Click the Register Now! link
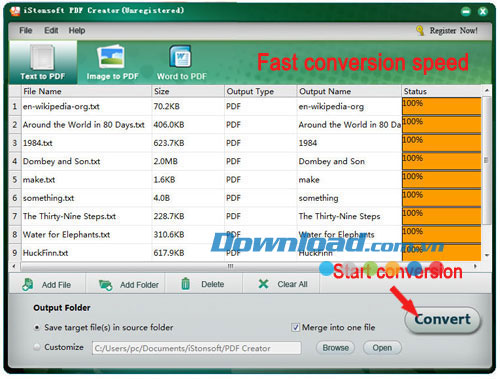Viewport: 500px width, 379px height. pyautogui.click(x=453, y=31)
